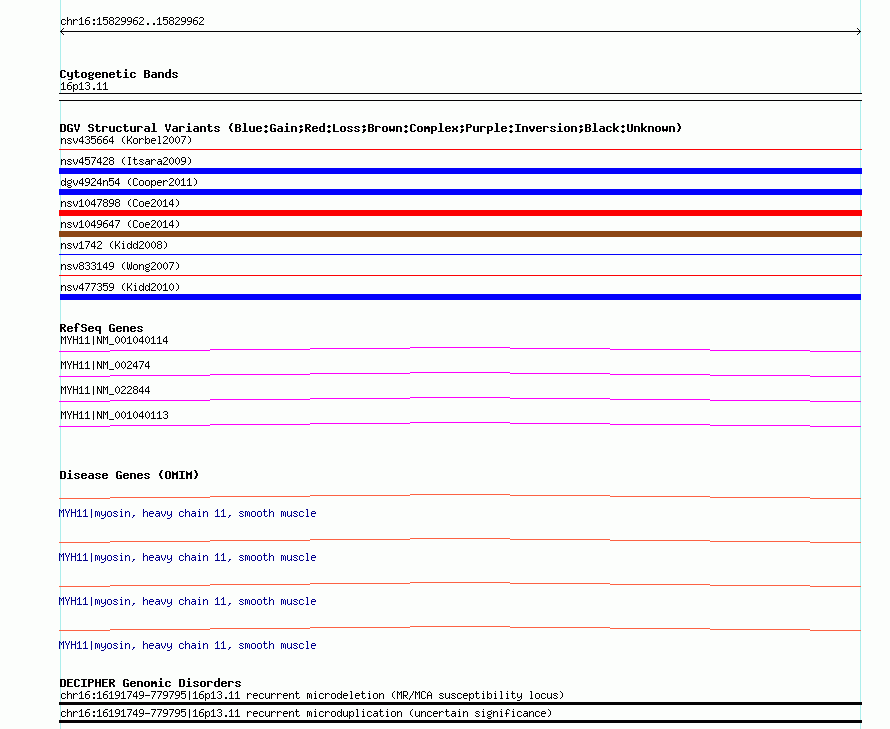Viewport: 890px width, 729px height.
Task: Click the red loss bar under nsv1047898
Action: [x=460, y=213]
